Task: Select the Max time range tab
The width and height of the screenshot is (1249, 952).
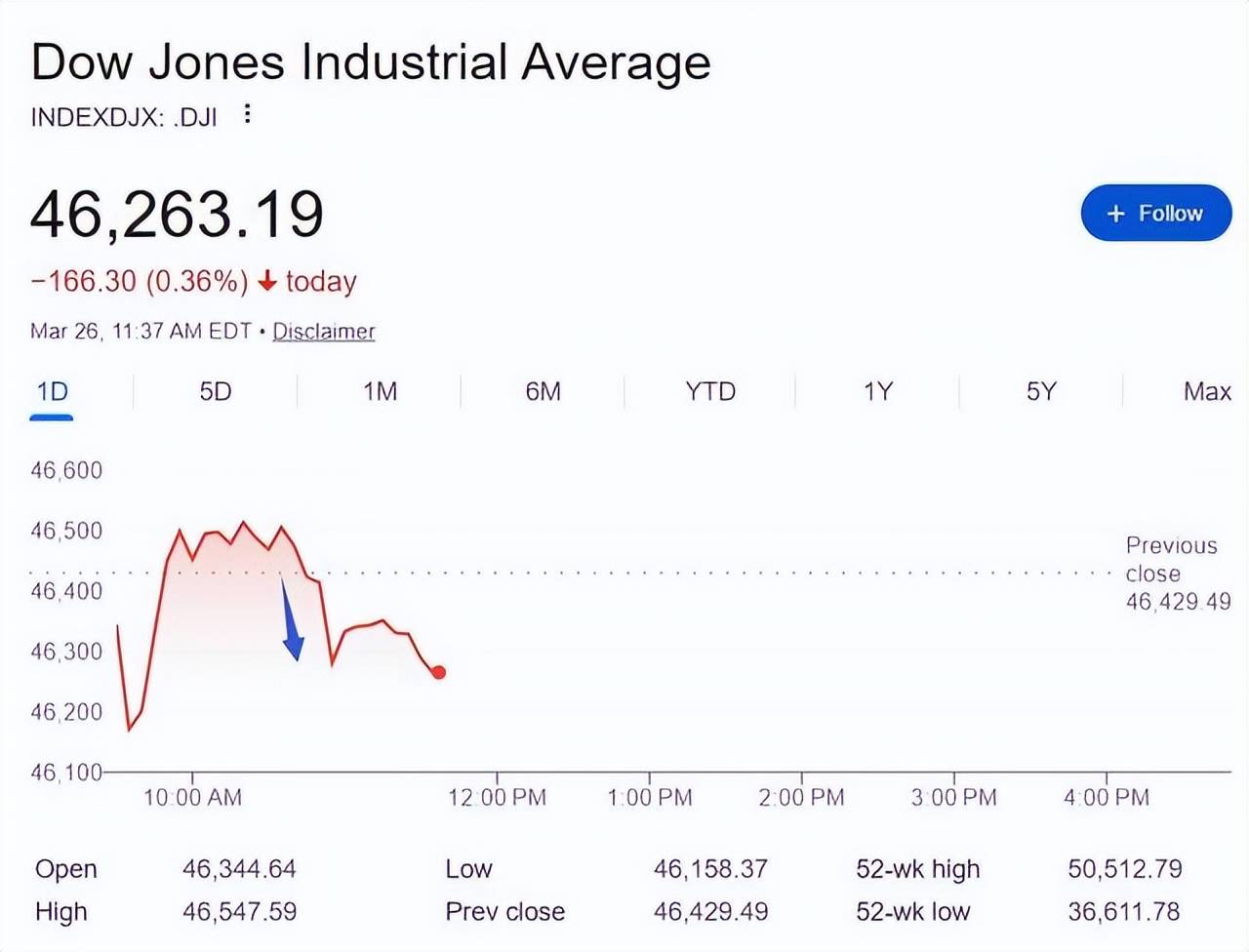Action: (1207, 392)
